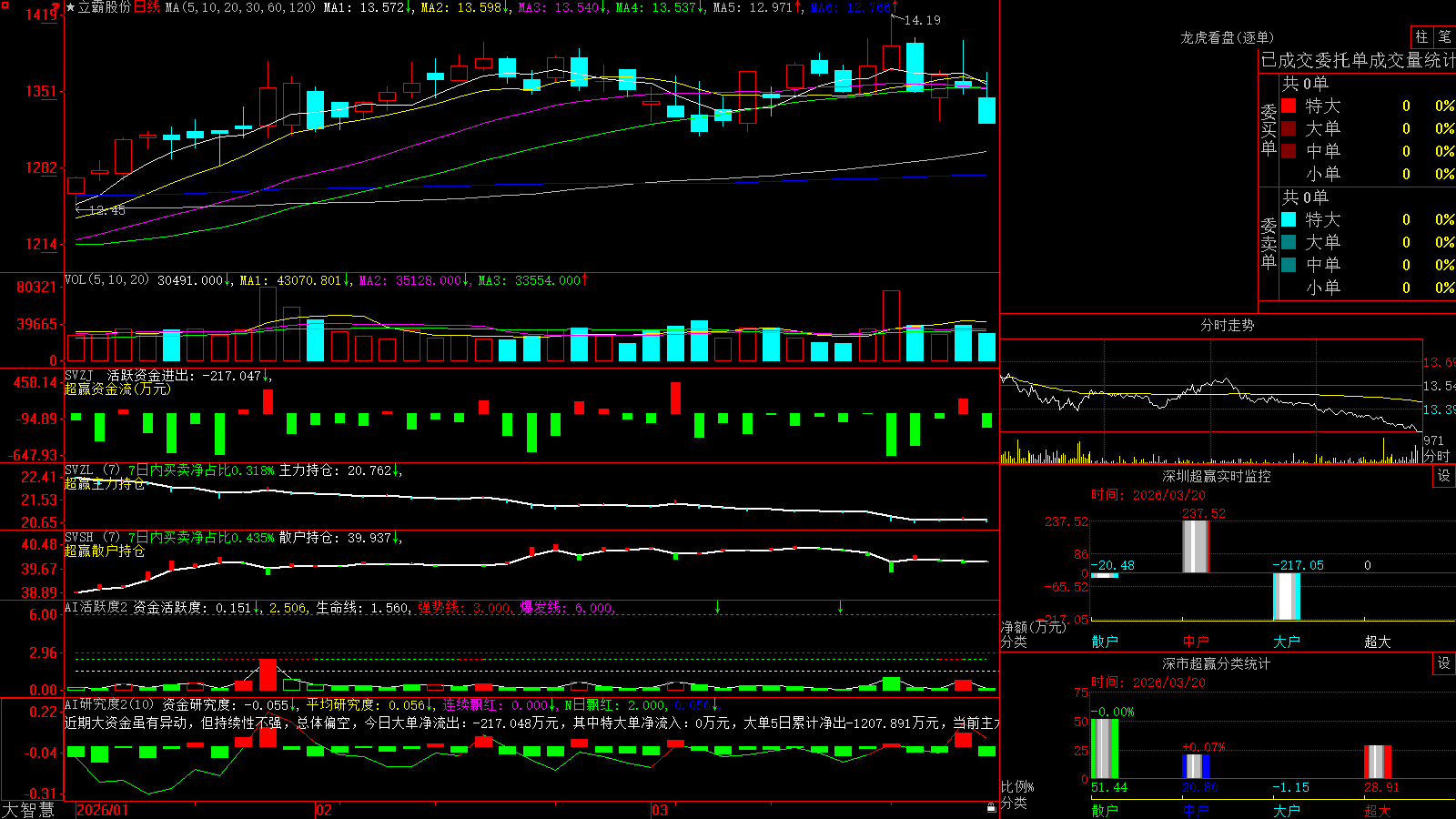
Task: Switch to 柱 bar display mode
Action: tap(1421, 36)
